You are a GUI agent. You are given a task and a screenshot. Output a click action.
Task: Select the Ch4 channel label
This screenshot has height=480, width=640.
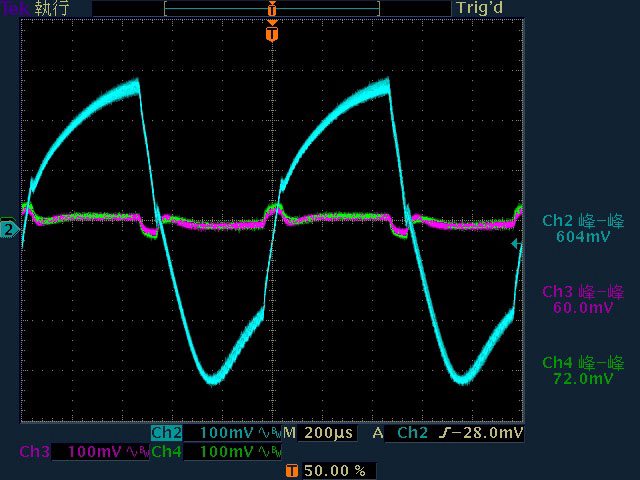pos(166,452)
